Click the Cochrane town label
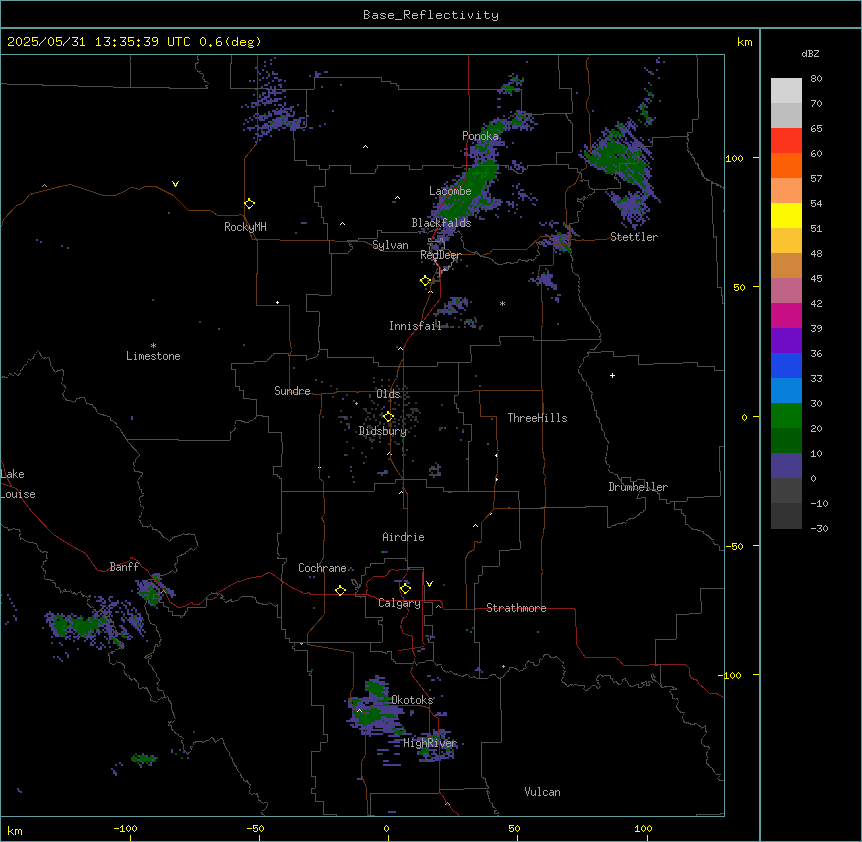This screenshot has width=862, height=842. click(x=322, y=568)
